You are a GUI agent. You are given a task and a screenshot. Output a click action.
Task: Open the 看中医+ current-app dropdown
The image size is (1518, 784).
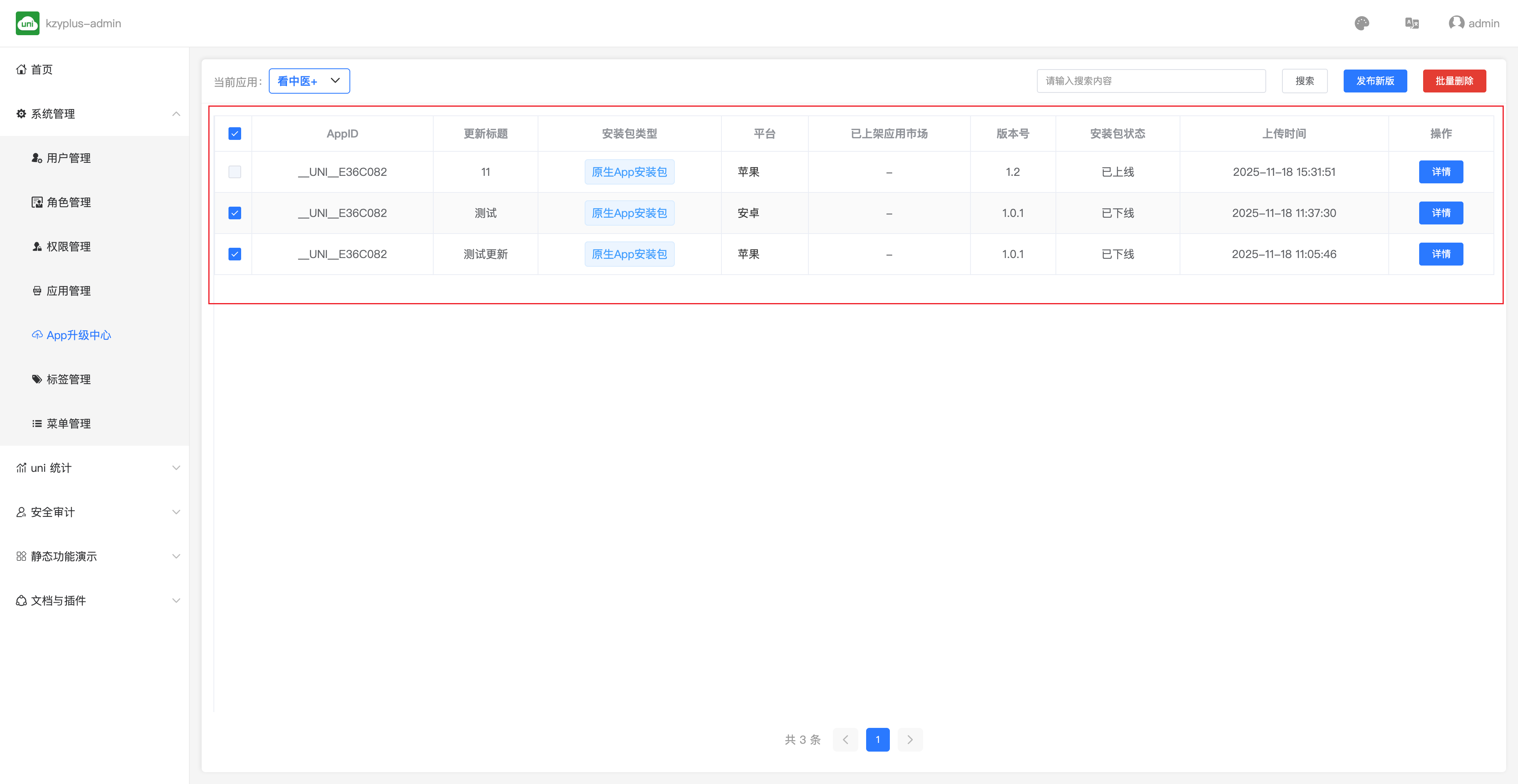tap(309, 81)
